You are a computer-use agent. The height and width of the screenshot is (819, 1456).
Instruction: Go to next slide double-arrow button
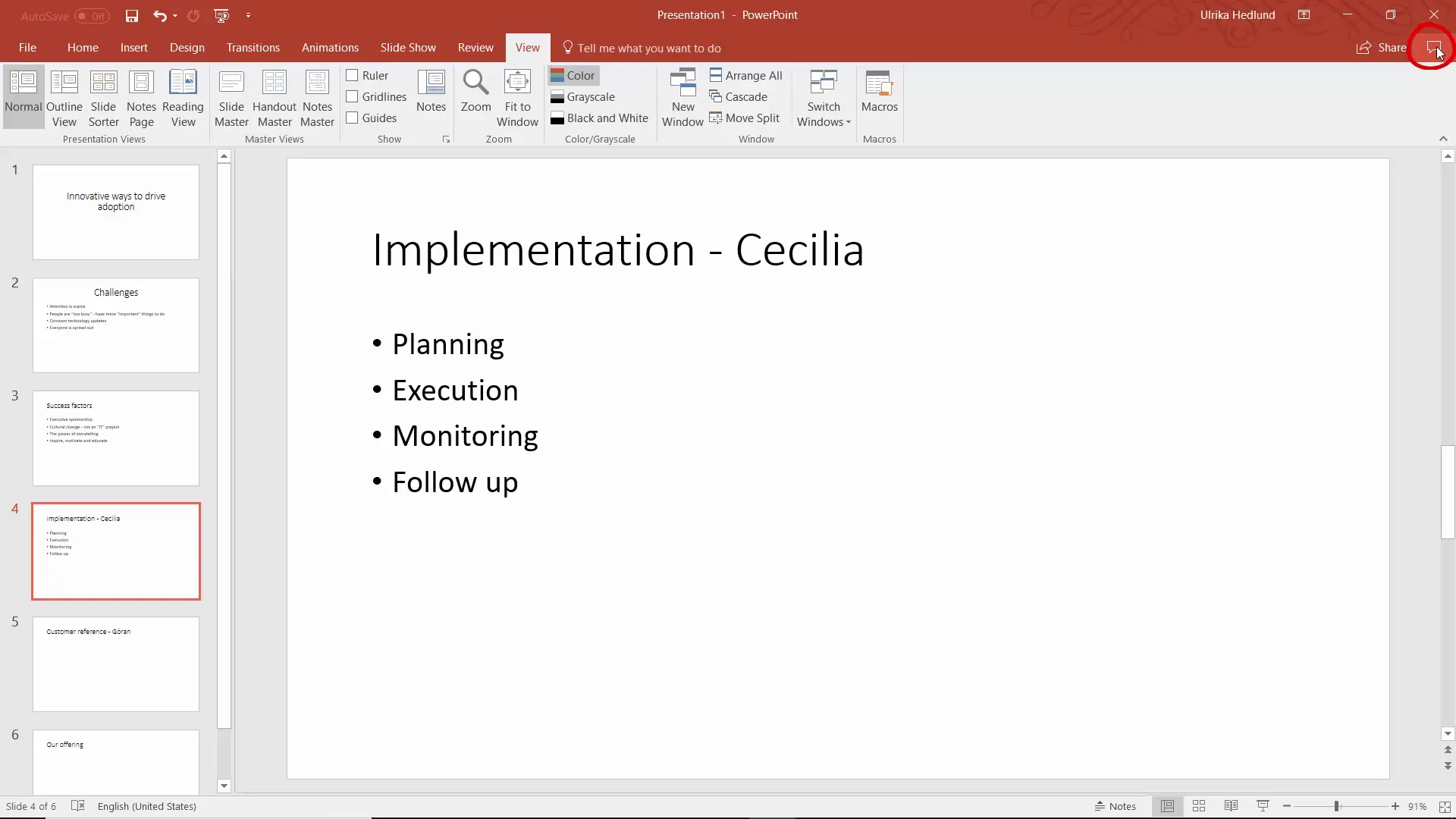(x=1448, y=766)
